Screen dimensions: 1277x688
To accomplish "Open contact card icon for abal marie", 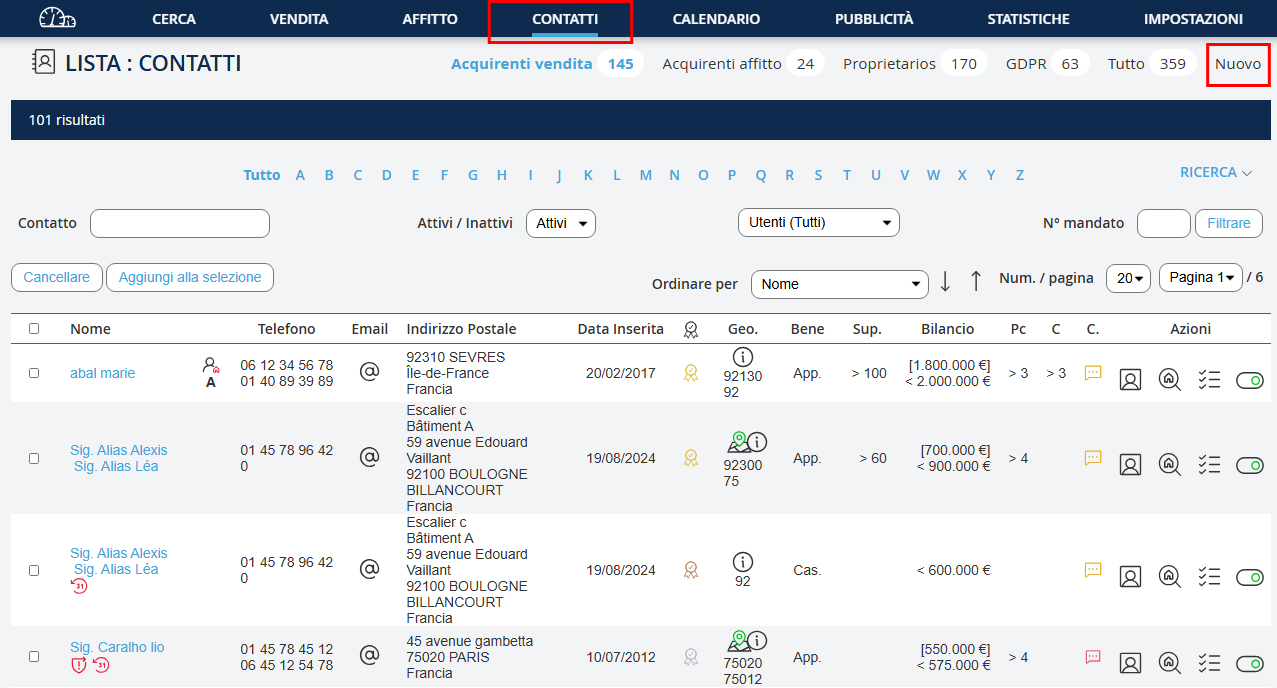I will (x=1130, y=379).
